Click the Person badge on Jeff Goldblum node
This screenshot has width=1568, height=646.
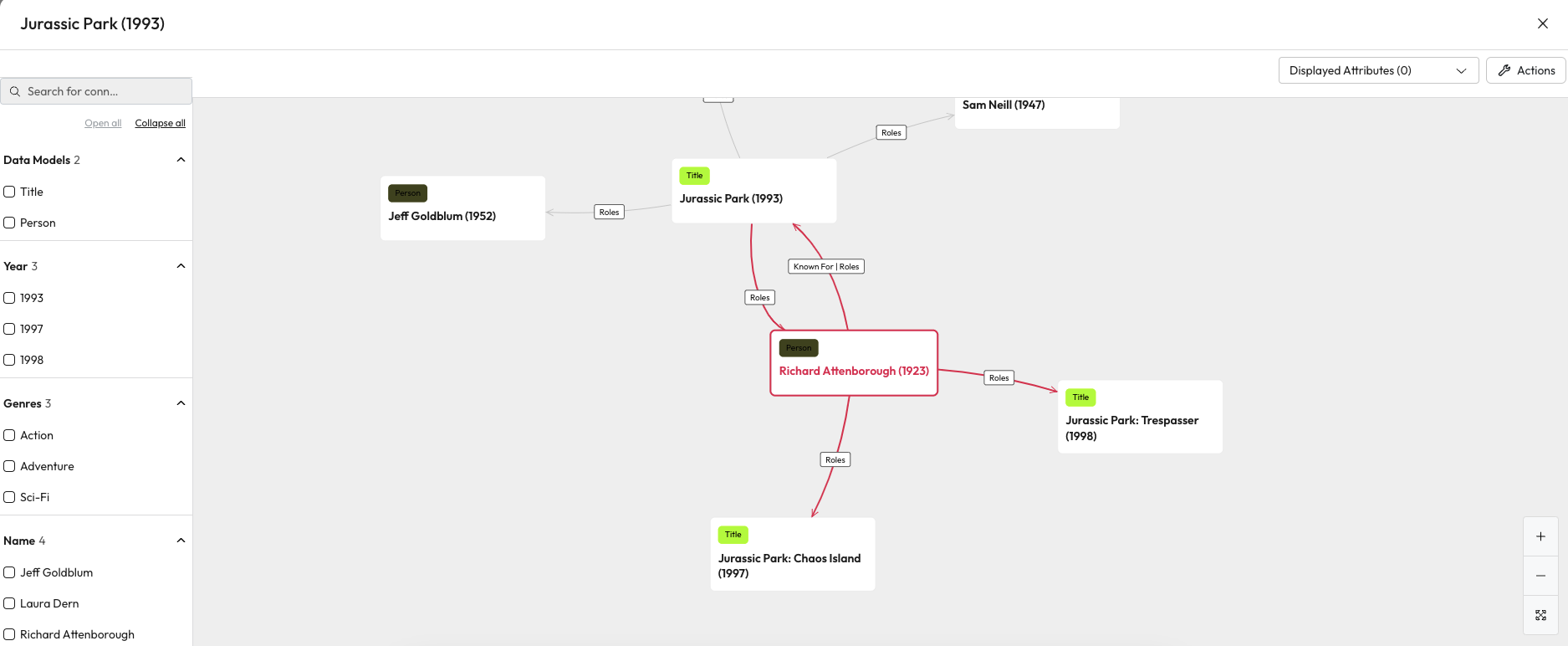407,193
